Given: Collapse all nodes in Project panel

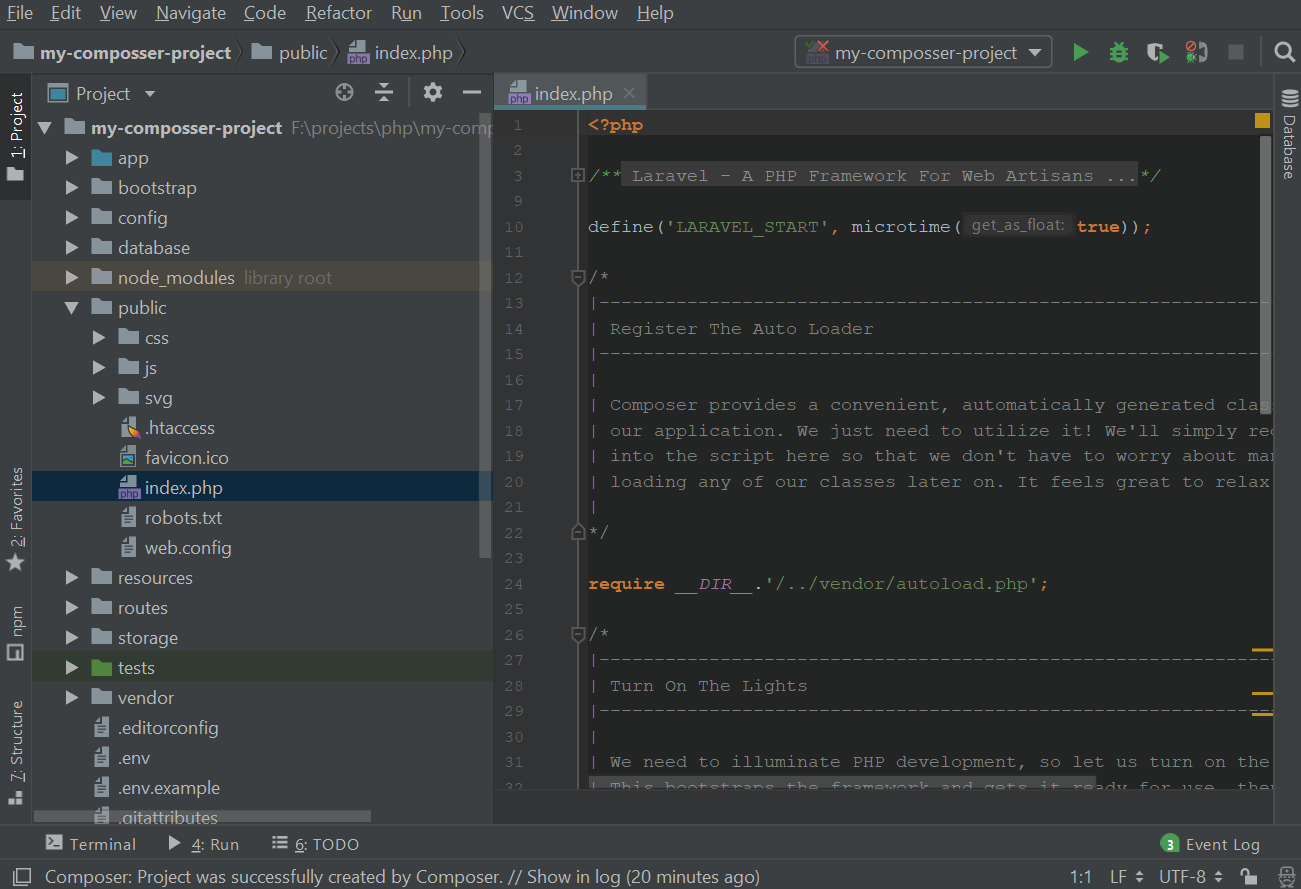Looking at the screenshot, I should [384, 93].
